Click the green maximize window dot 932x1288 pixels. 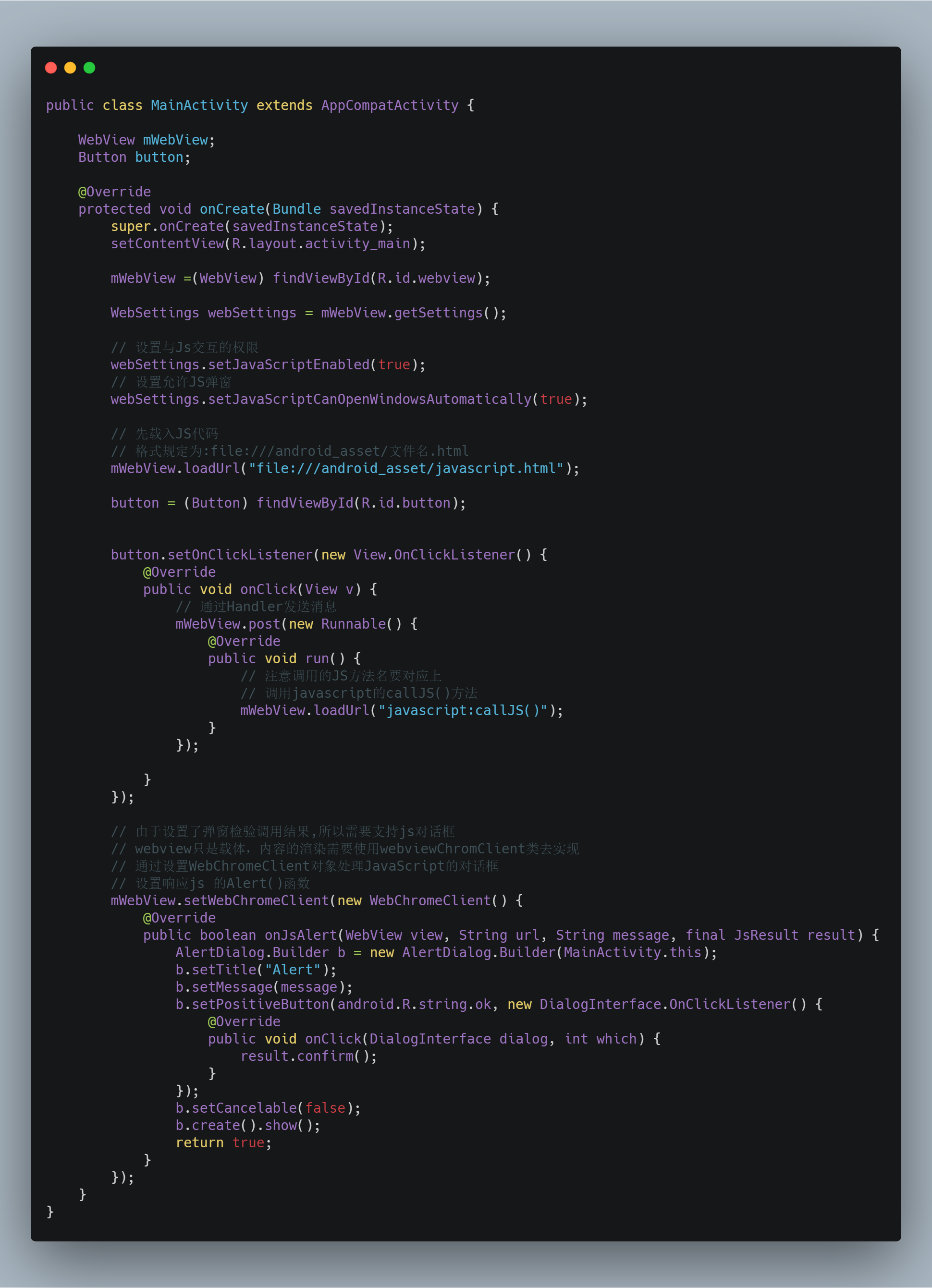(x=89, y=68)
